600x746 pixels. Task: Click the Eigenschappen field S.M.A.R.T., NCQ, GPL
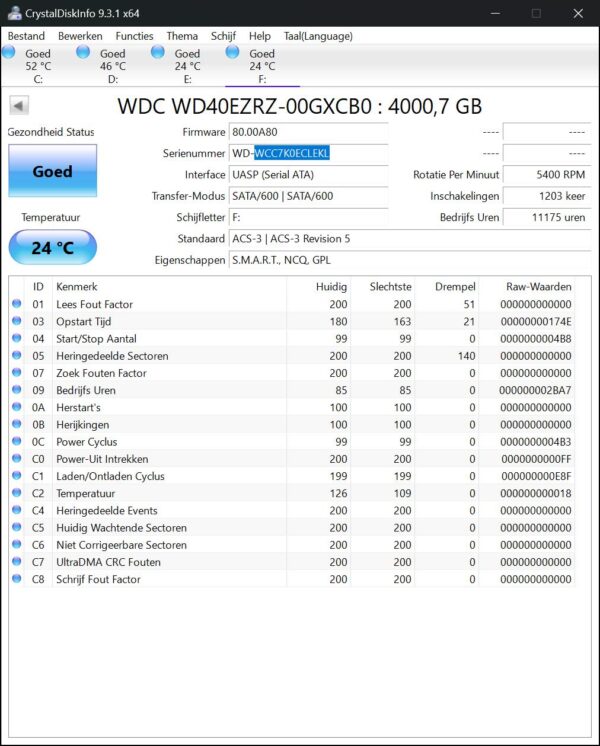(410, 260)
